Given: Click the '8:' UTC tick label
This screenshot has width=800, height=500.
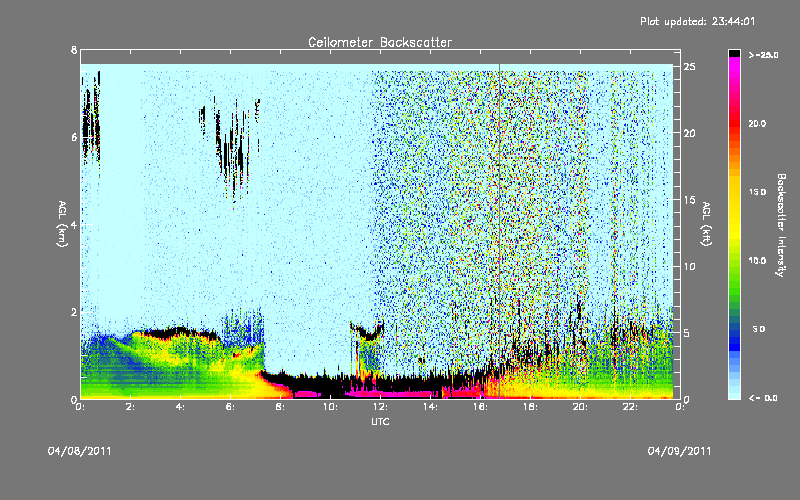Looking at the screenshot, I should click(x=281, y=407).
